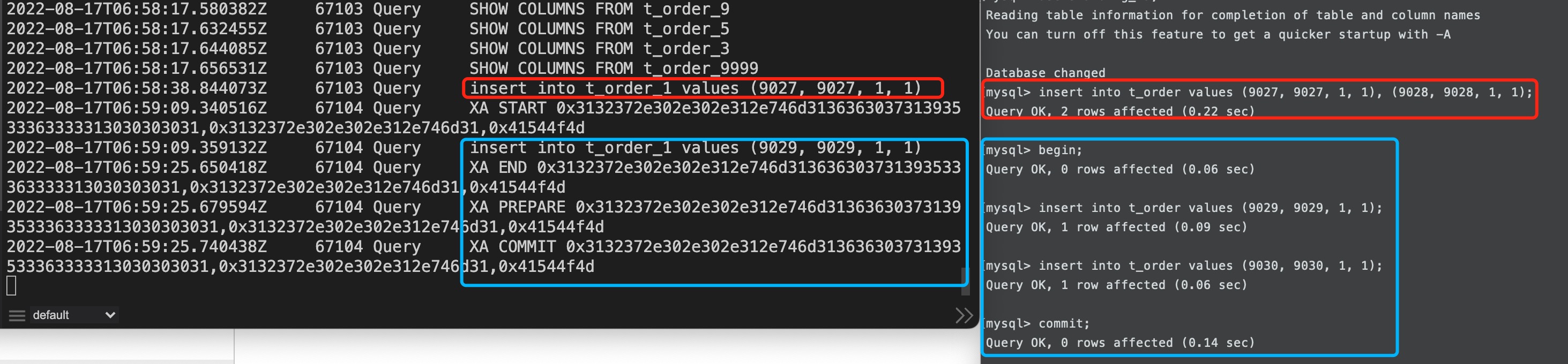The image size is (1568, 364).
Task: Click the dropdown arrow next to default
Action: coord(110,315)
